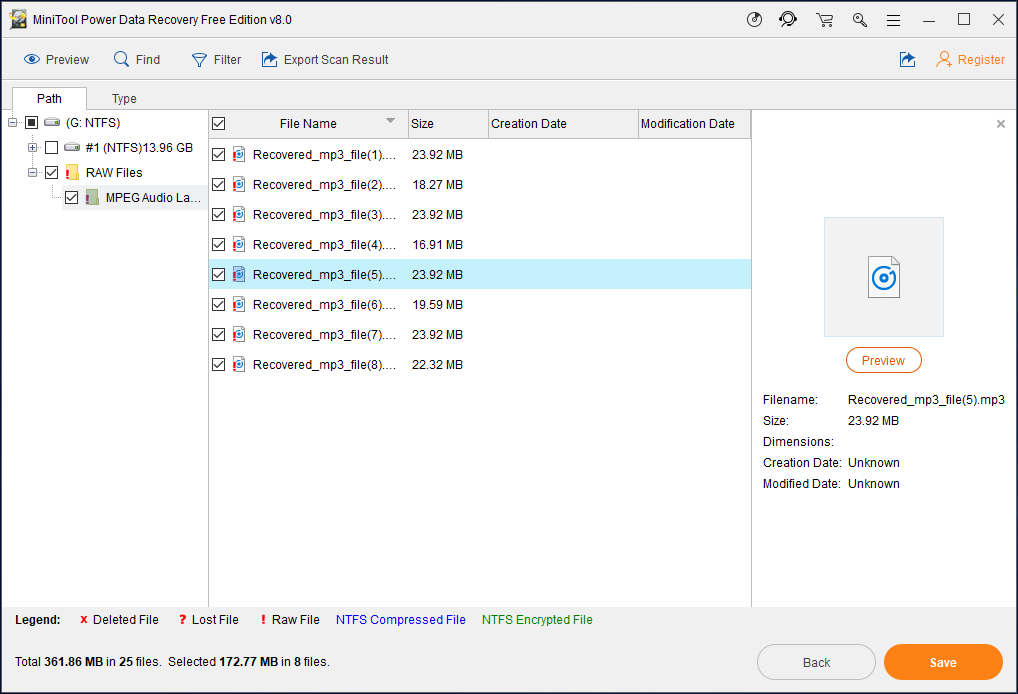The image size is (1018, 694).
Task: Click the 22.32 MB size cell
Action: pos(438,365)
